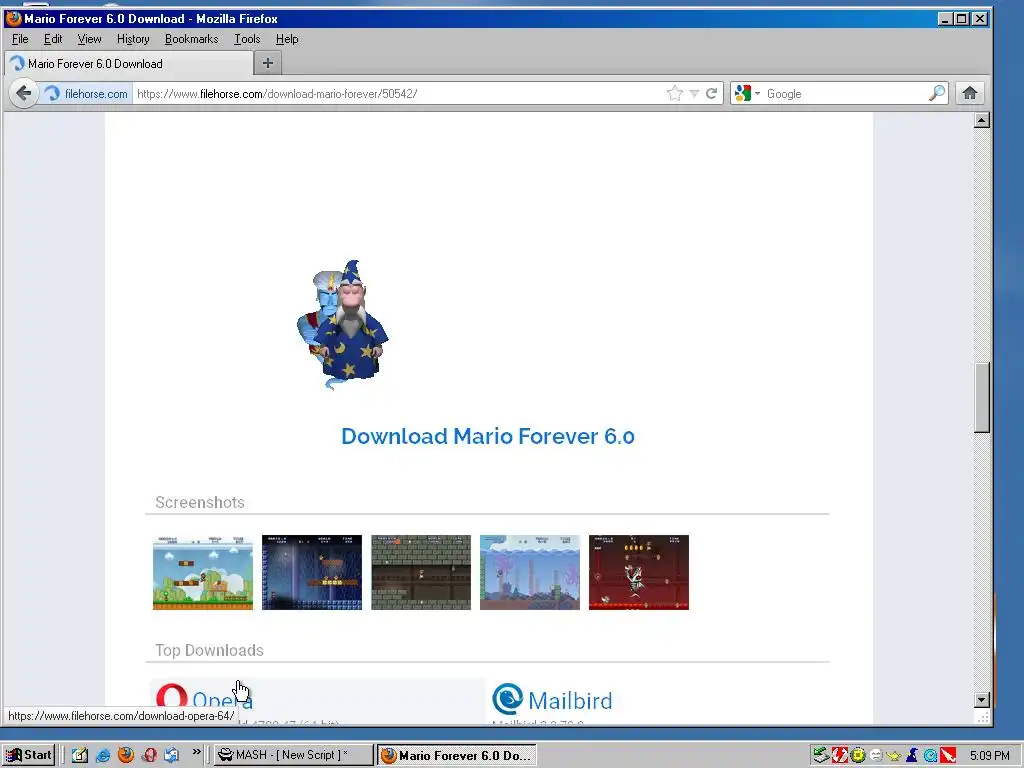Click in the Google search box
Screen dimensions: 1024x768
[845, 93]
